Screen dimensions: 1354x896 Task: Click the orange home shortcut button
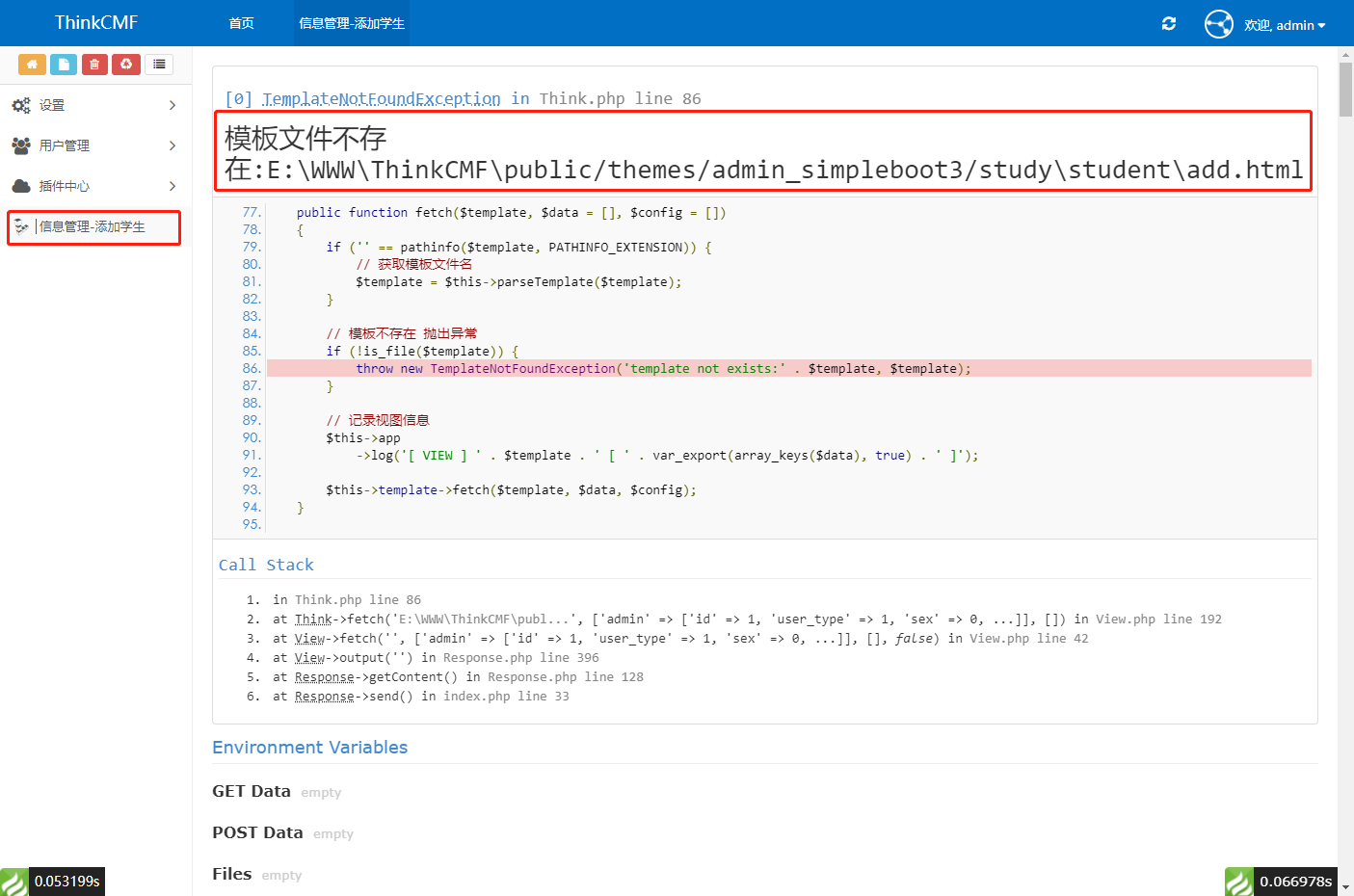tap(32, 65)
